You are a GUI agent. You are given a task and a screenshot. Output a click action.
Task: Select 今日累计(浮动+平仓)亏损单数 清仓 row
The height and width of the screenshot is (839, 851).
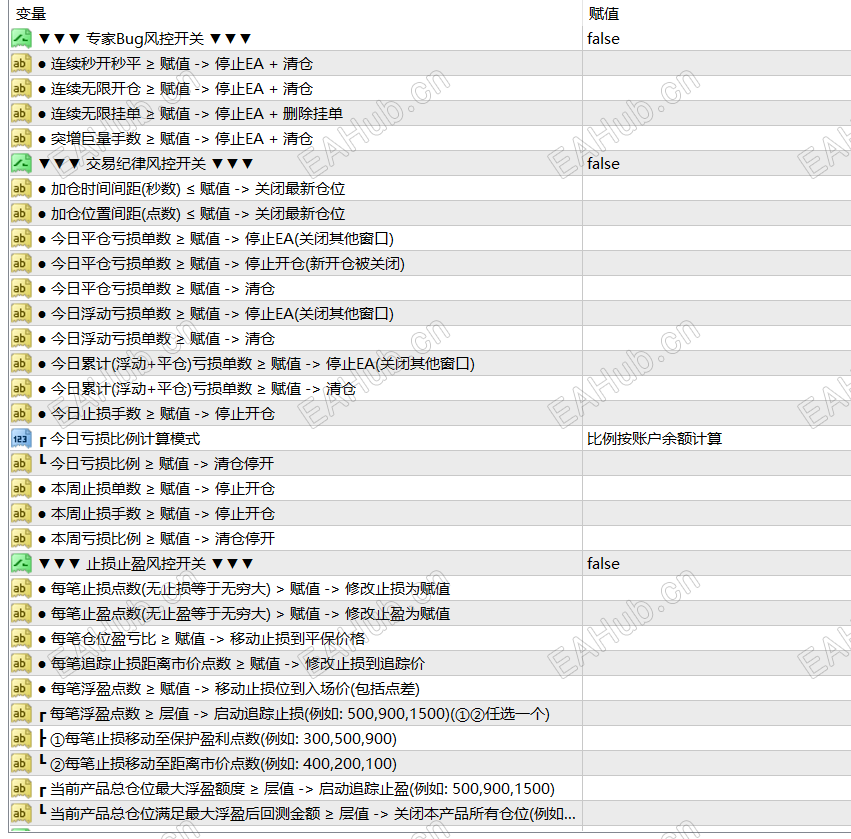(197, 389)
